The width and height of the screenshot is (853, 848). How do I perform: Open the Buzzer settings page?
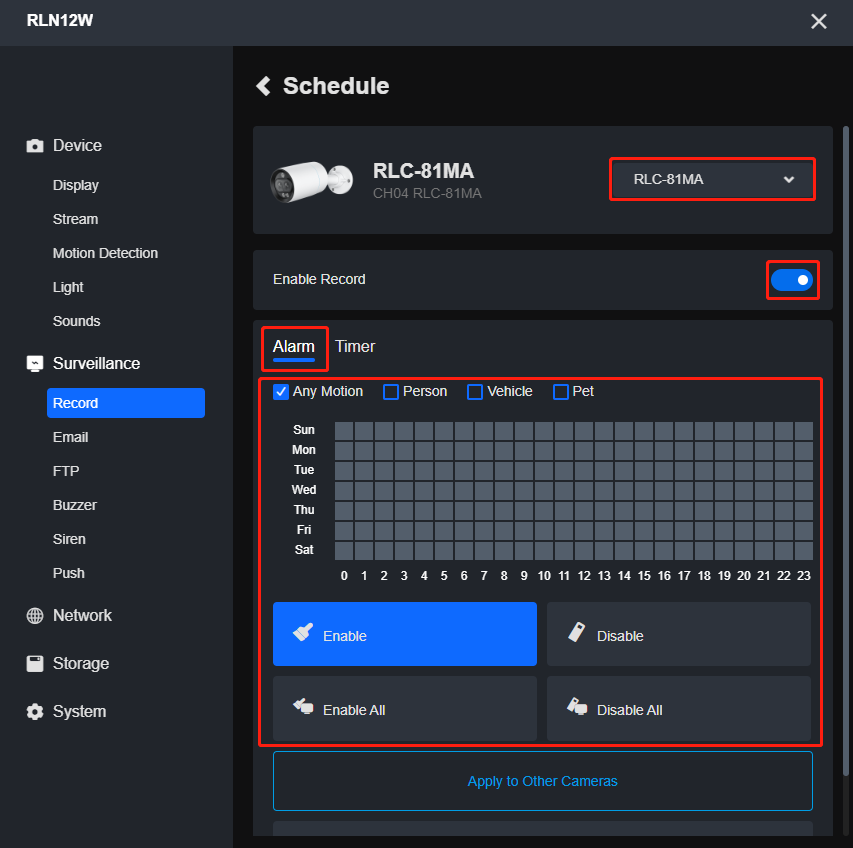(75, 505)
